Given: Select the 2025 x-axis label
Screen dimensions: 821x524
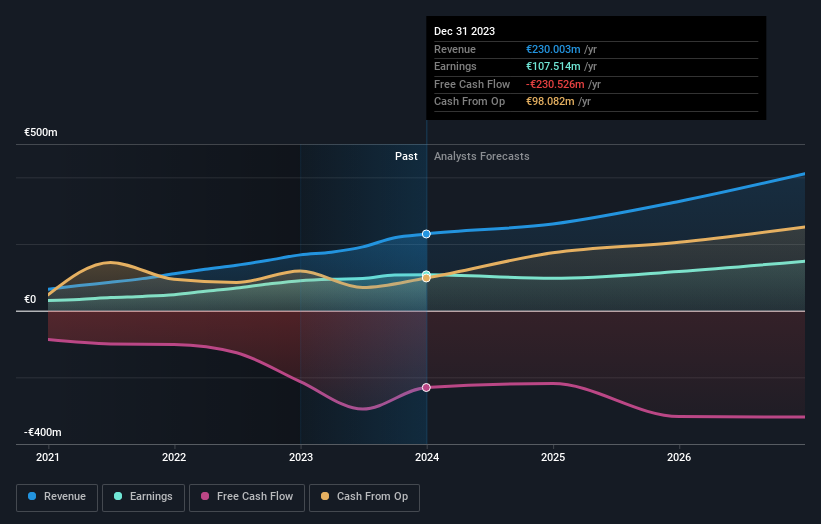Looking at the screenshot, I should pyautogui.click(x=553, y=457).
